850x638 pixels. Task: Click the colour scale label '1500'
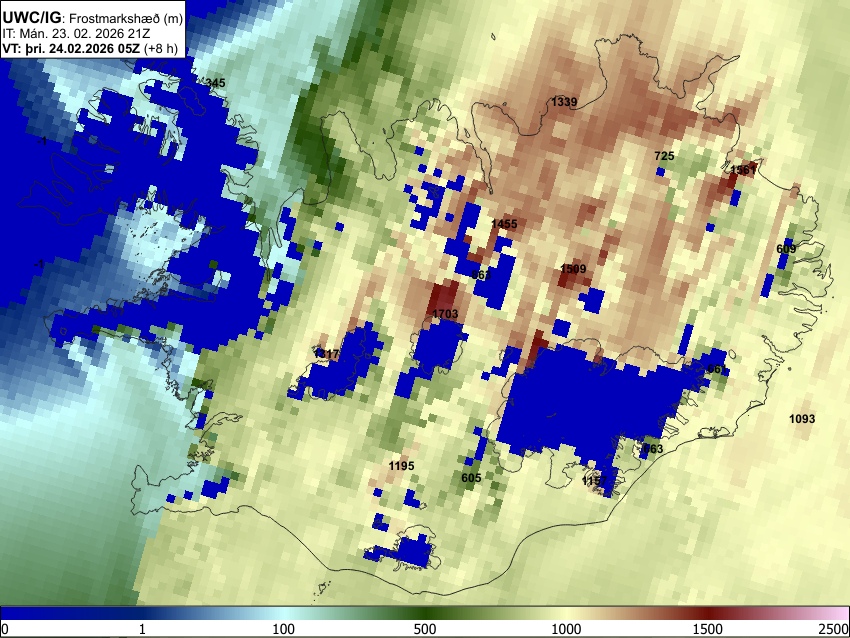[x=708, y=629]
